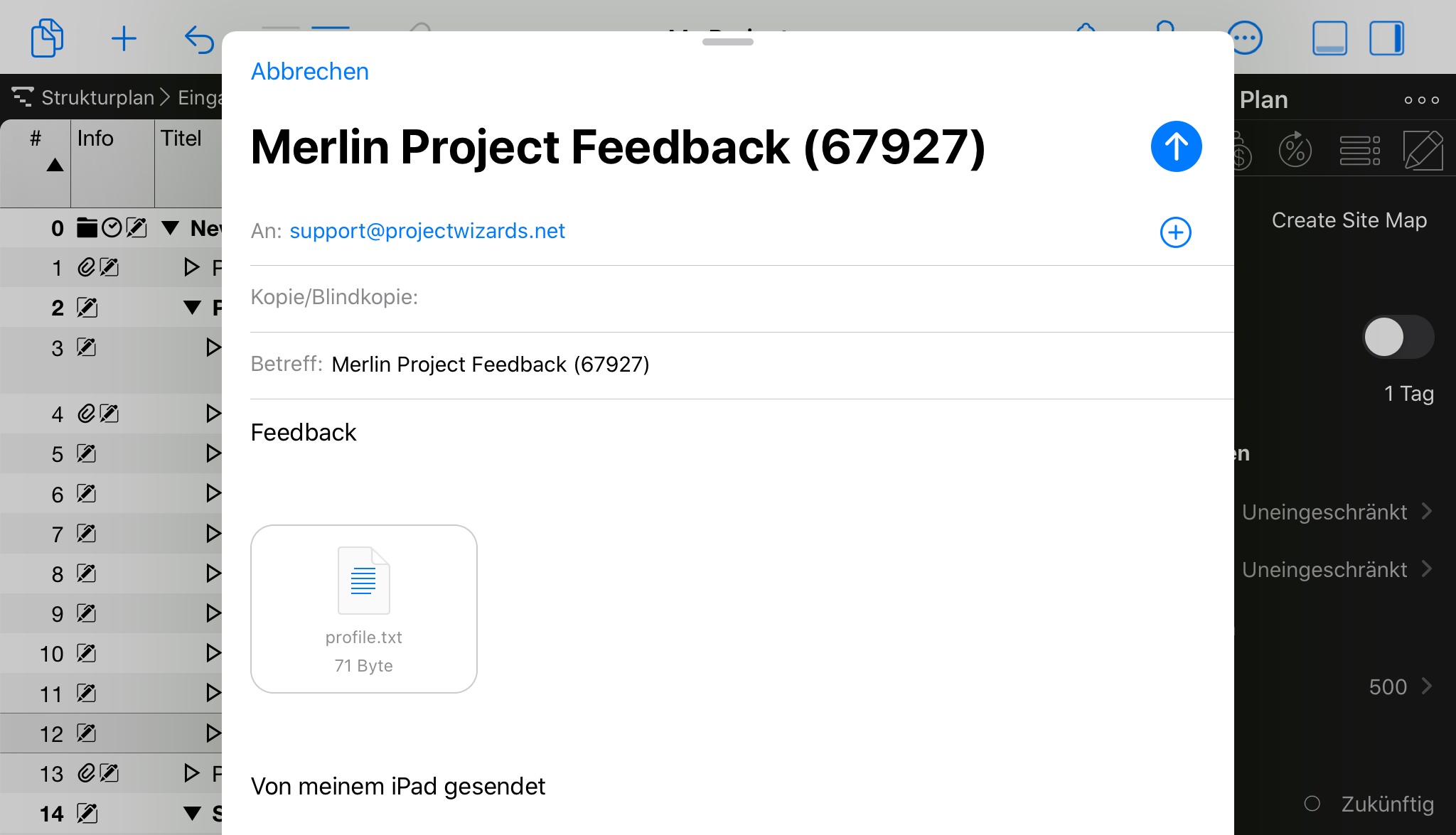This screenshot has height=835, width=1456.
Task: Toggle the right sidebar layout icon
Action: 1387,38
